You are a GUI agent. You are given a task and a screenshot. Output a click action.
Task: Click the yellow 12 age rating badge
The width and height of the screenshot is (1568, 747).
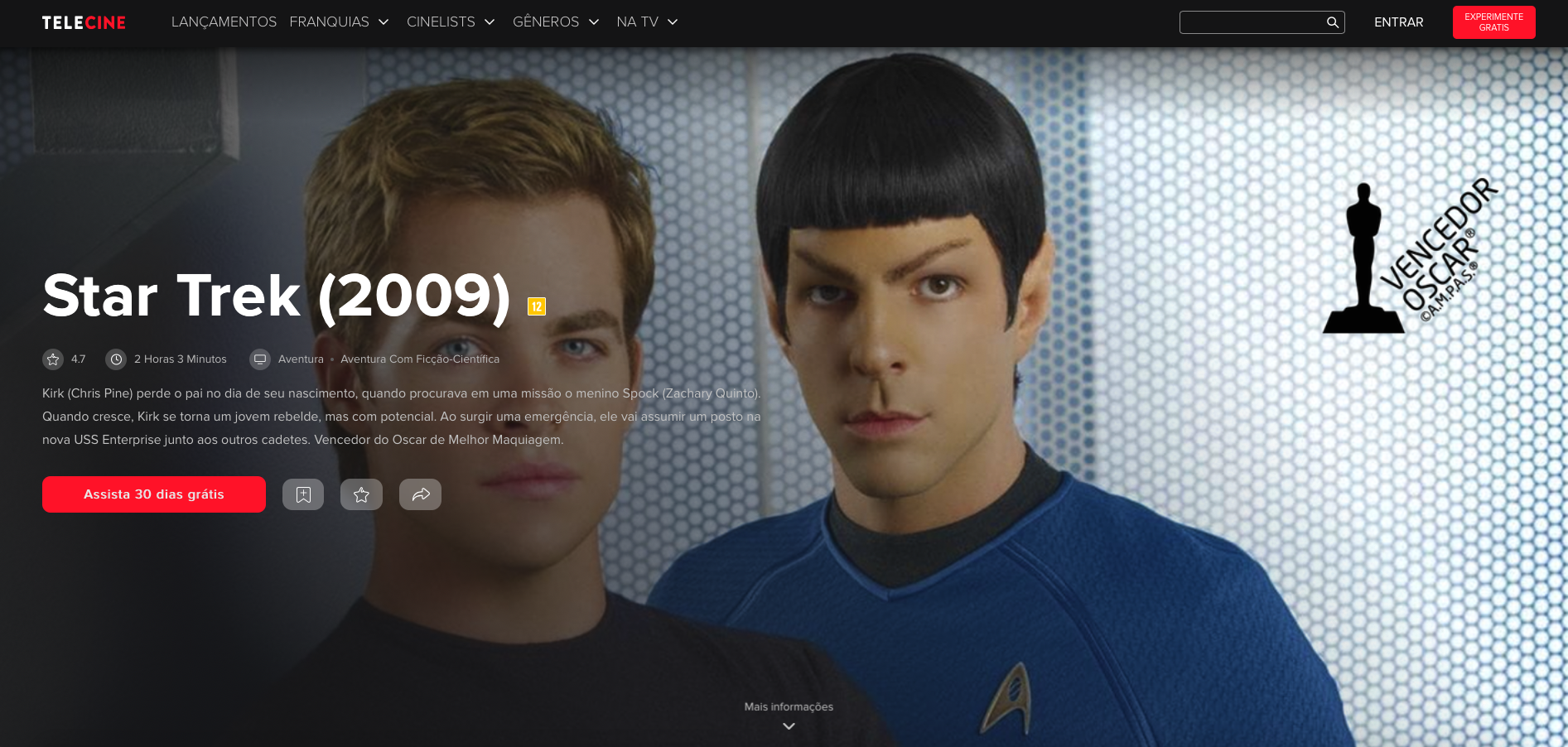[x=537, y=306]
